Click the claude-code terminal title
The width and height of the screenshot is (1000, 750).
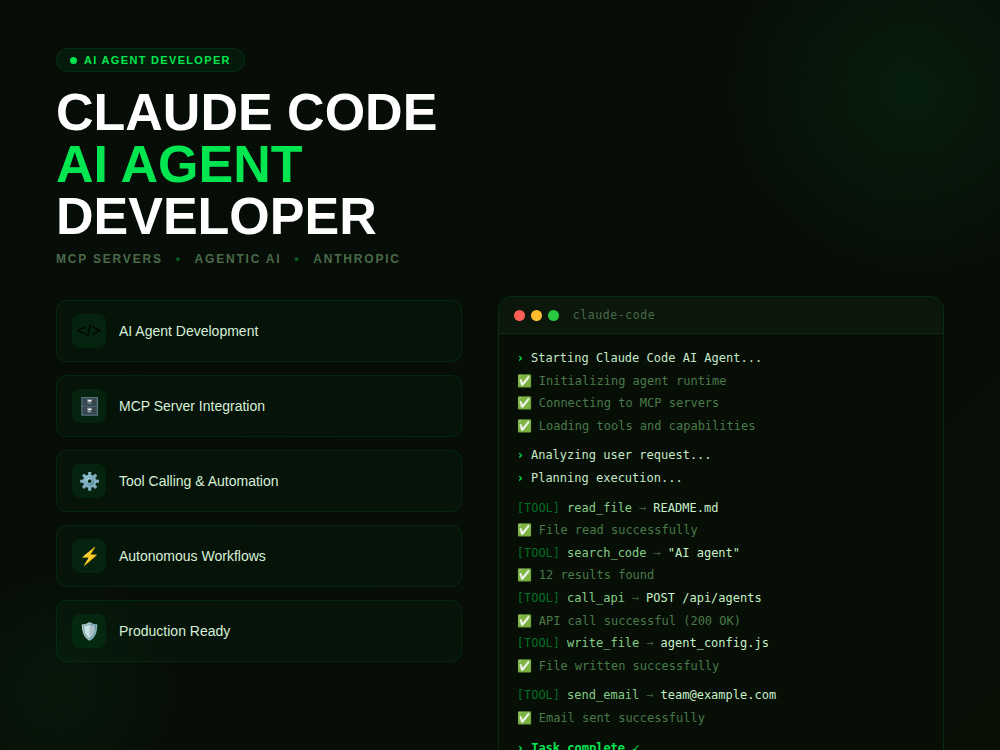[x=614, y=315]
